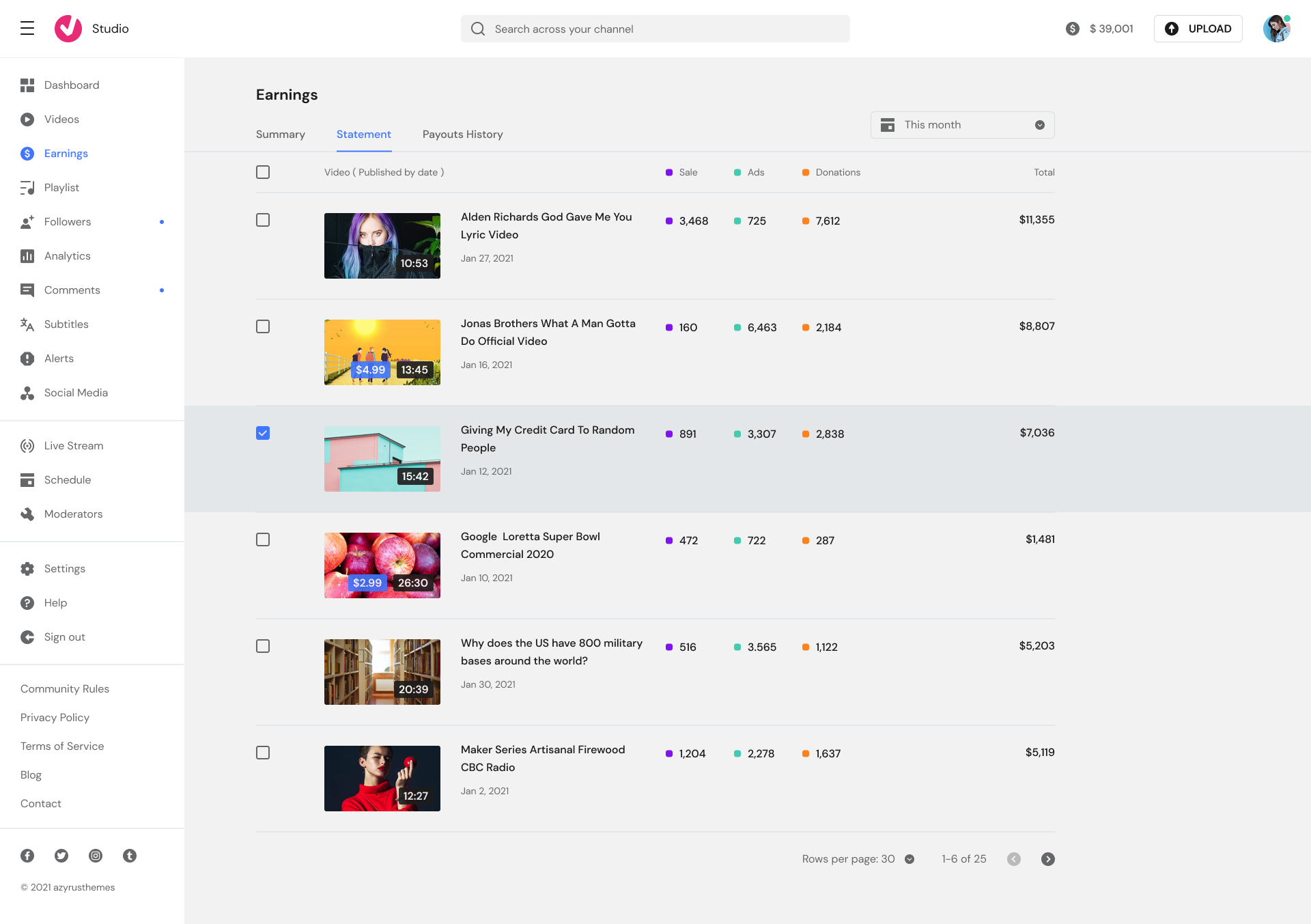Click the Instagram icon in footer
Viewport: 1311px width, 924px height.
click(x=96, y=856)
